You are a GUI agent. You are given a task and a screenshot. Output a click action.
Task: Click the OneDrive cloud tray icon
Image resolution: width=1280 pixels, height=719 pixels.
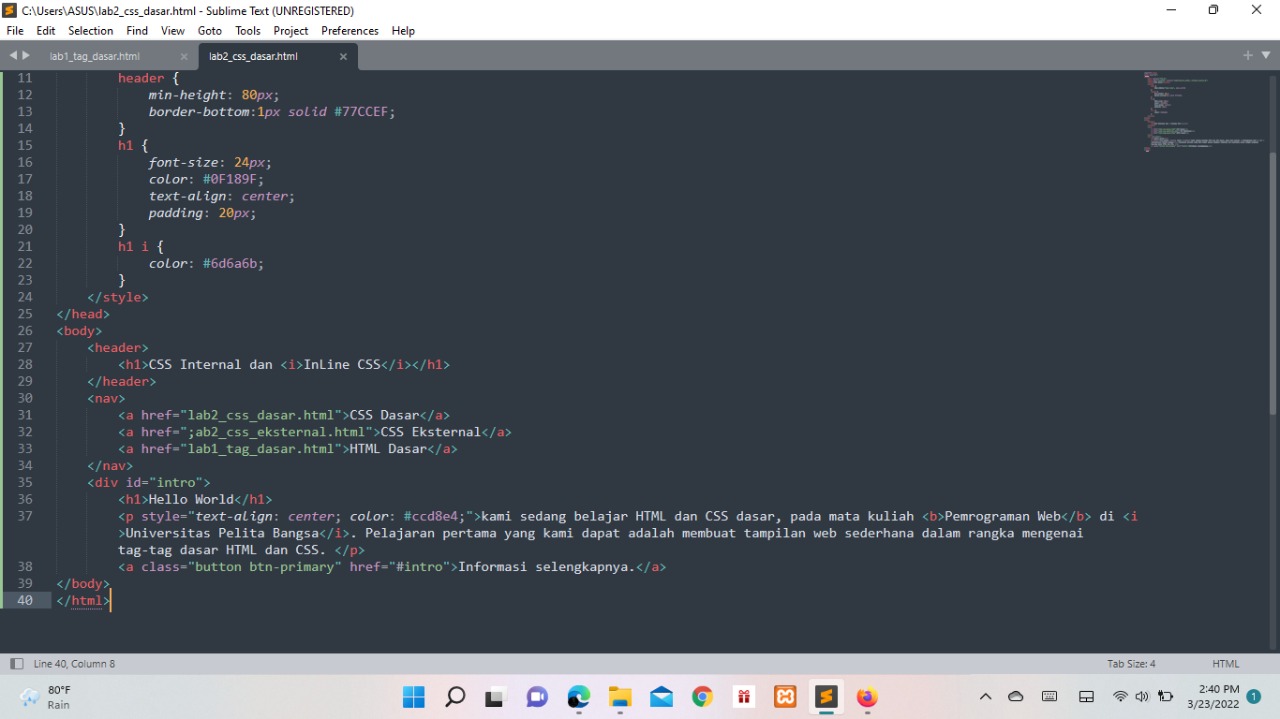click(x=1016, y=697)
